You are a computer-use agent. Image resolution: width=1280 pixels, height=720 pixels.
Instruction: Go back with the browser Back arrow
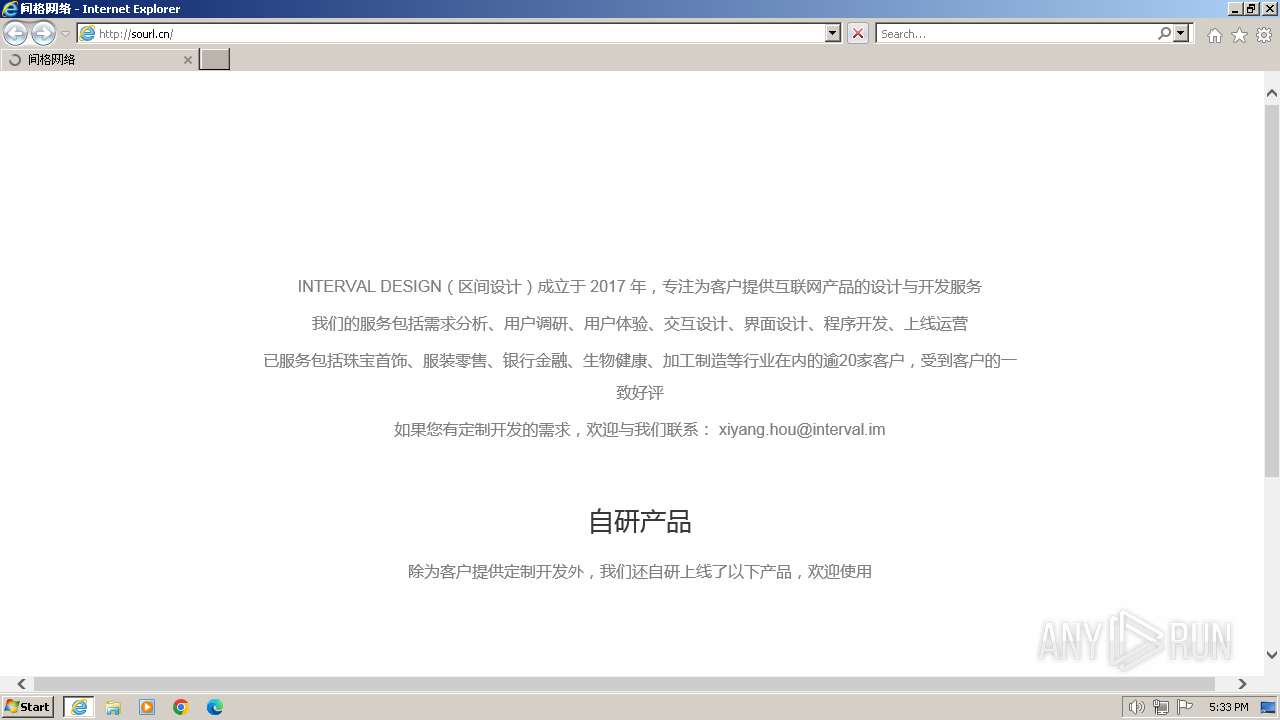[15, 34]
